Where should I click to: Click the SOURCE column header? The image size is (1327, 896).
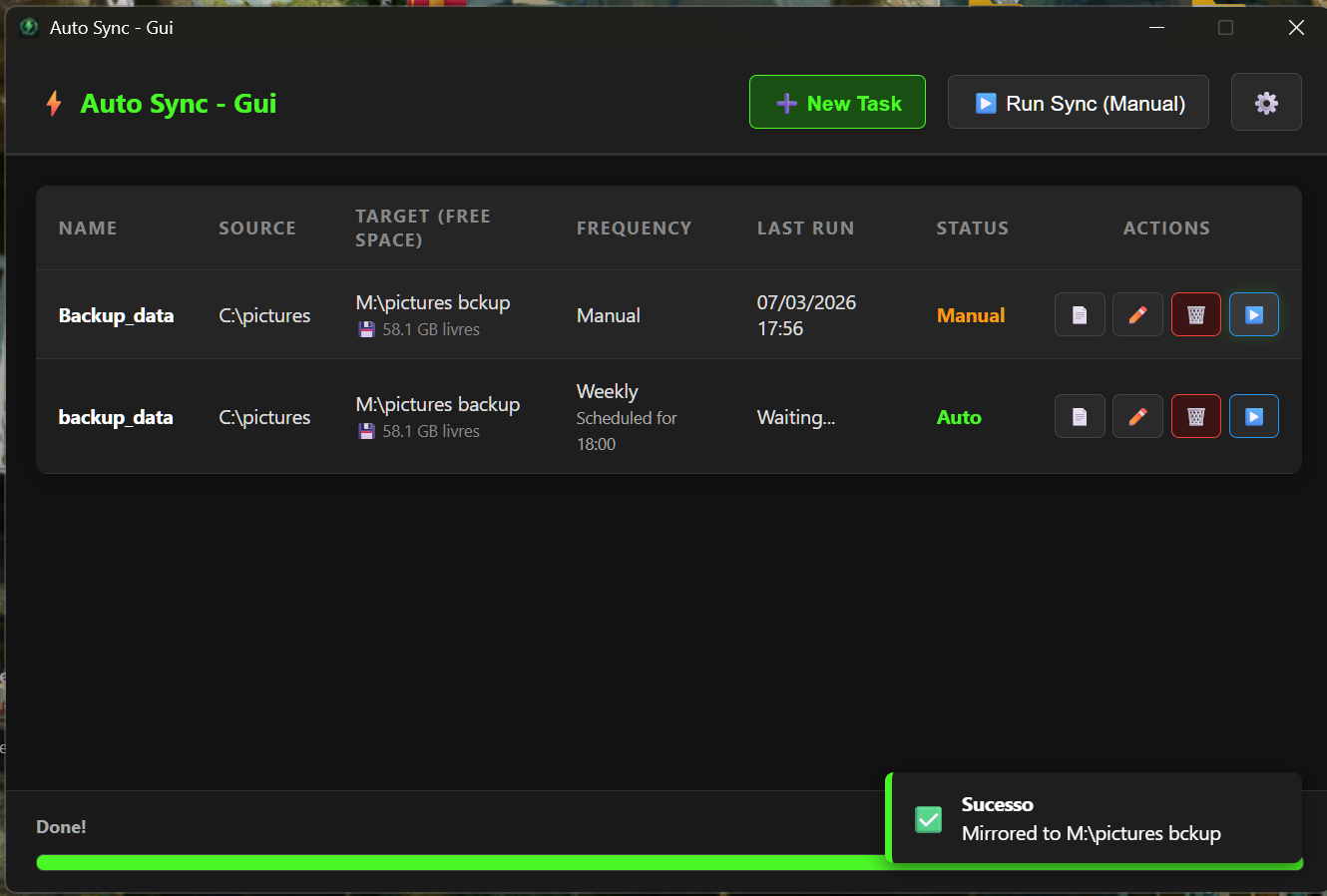click(x=257, y=228)
